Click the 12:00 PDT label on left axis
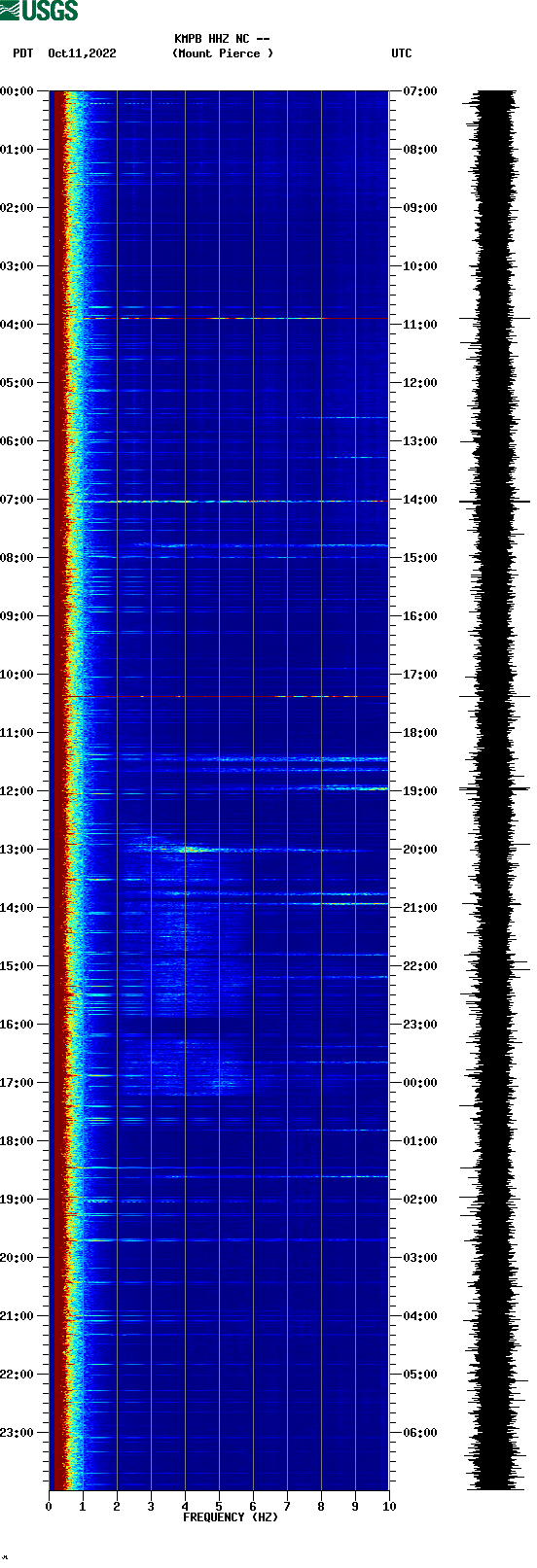 point(17,791)
